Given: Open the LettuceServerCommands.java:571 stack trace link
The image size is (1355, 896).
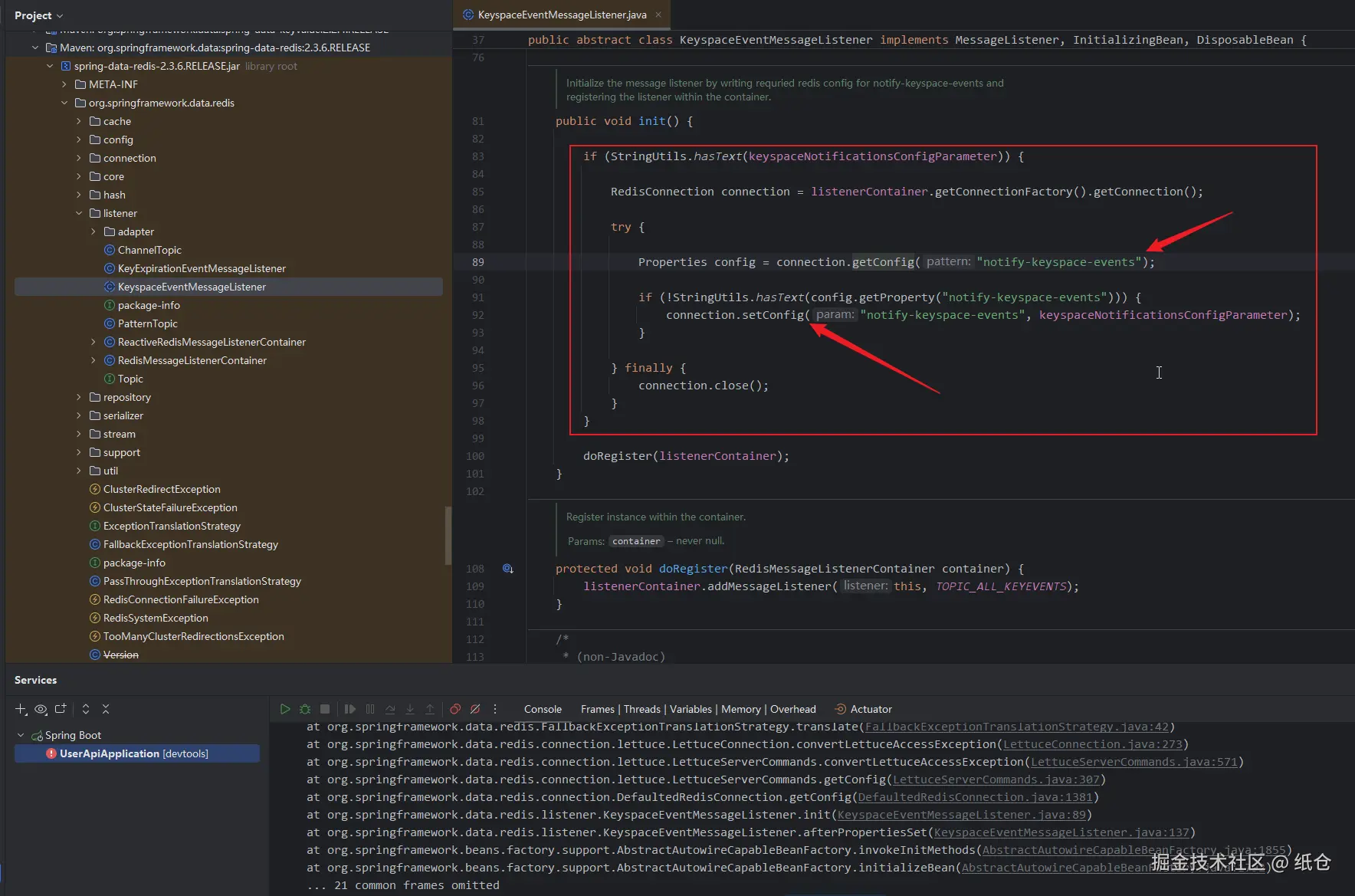Looking at the screenshot, I should coord(1134,762).
